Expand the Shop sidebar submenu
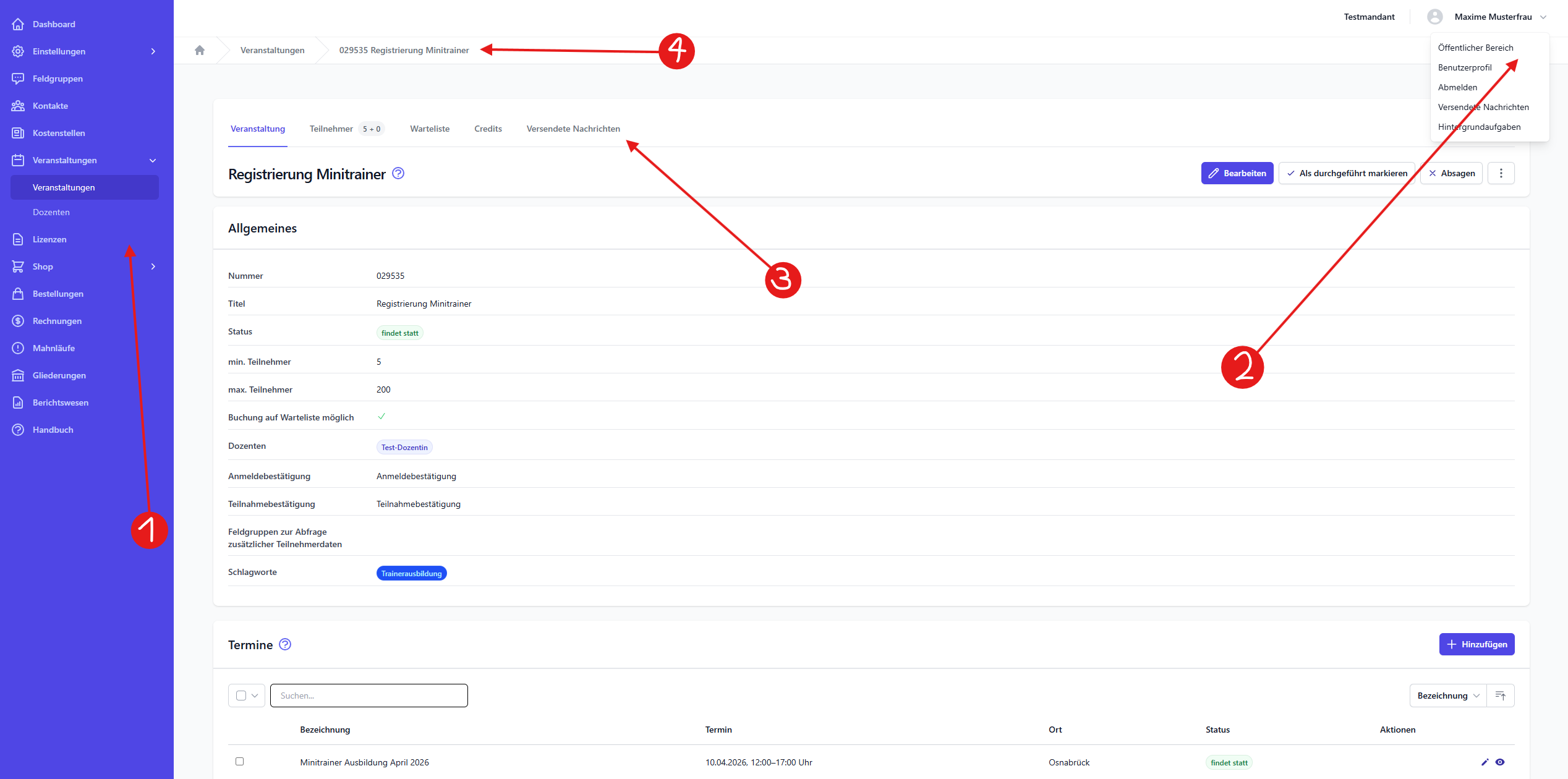Screen dimensions: 1568x779 click(153, 266)
